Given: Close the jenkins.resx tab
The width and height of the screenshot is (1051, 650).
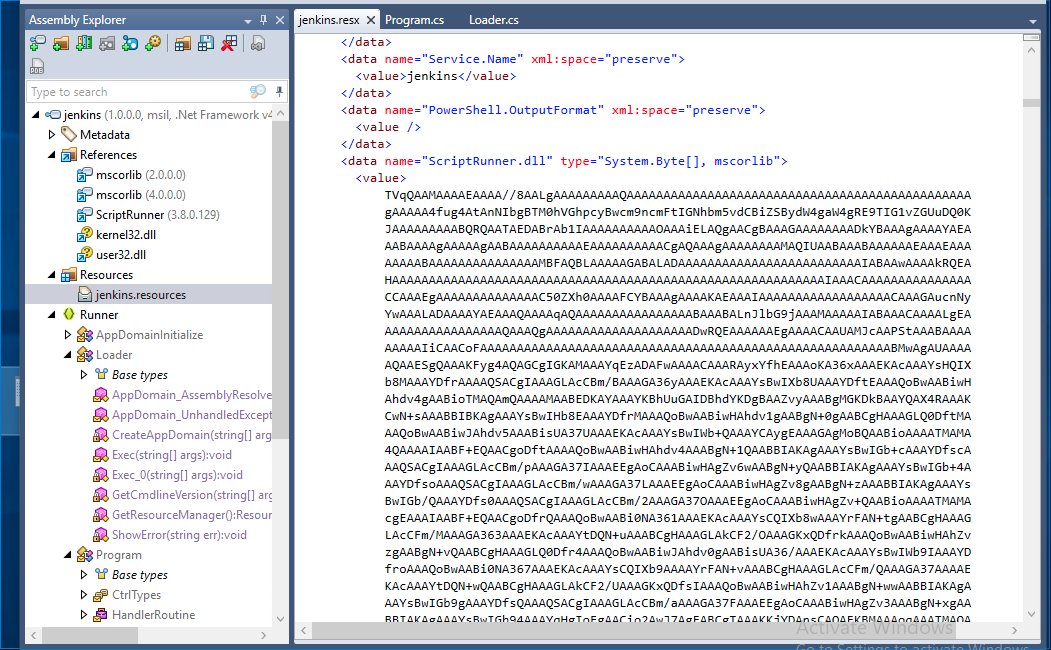Looking at the screenshot, I should pyautogui.click(x=371, y=20).
